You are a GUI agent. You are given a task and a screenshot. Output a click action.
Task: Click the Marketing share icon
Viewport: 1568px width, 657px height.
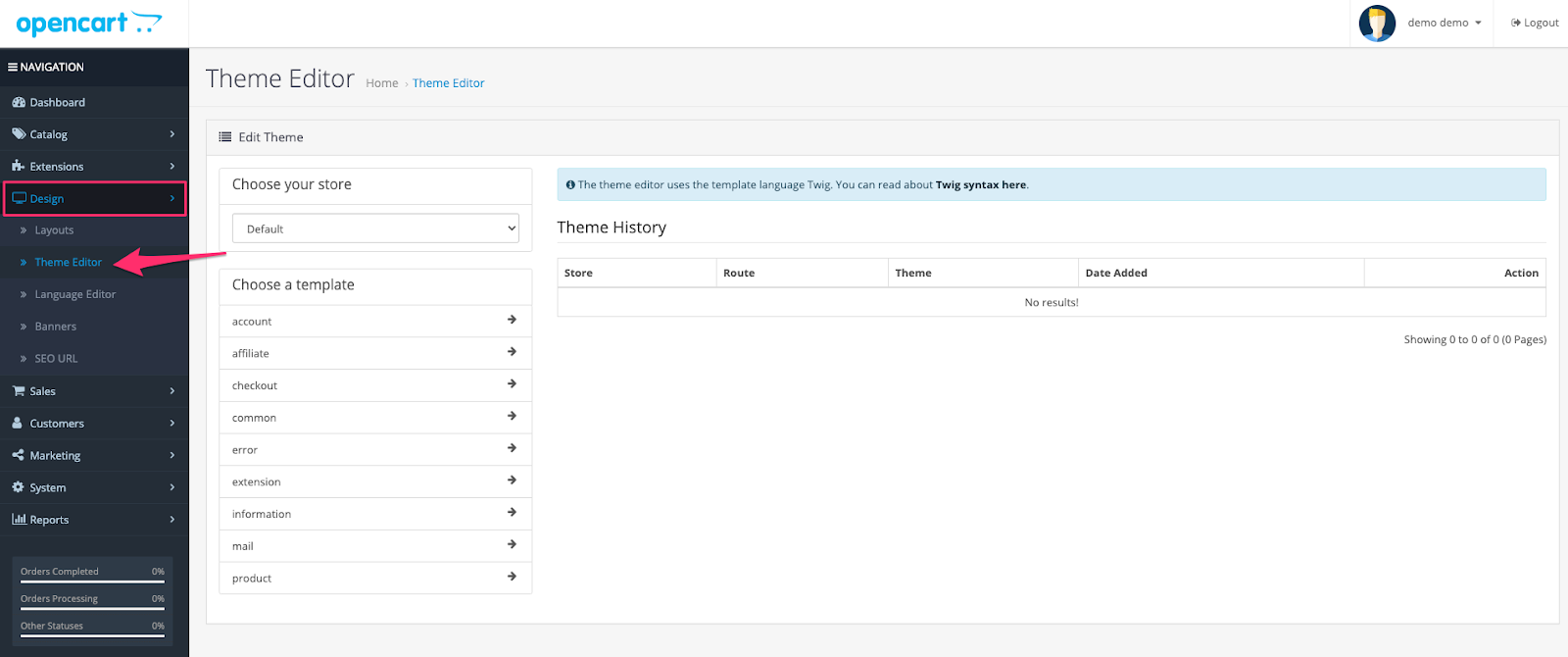(x=19, y=455)
